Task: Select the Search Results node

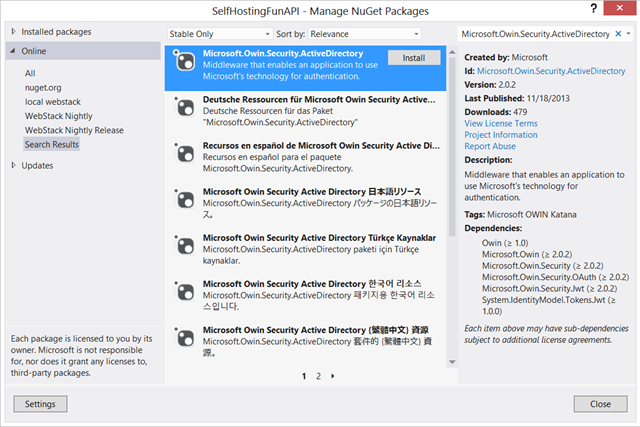Action: [x=51, y=145]
